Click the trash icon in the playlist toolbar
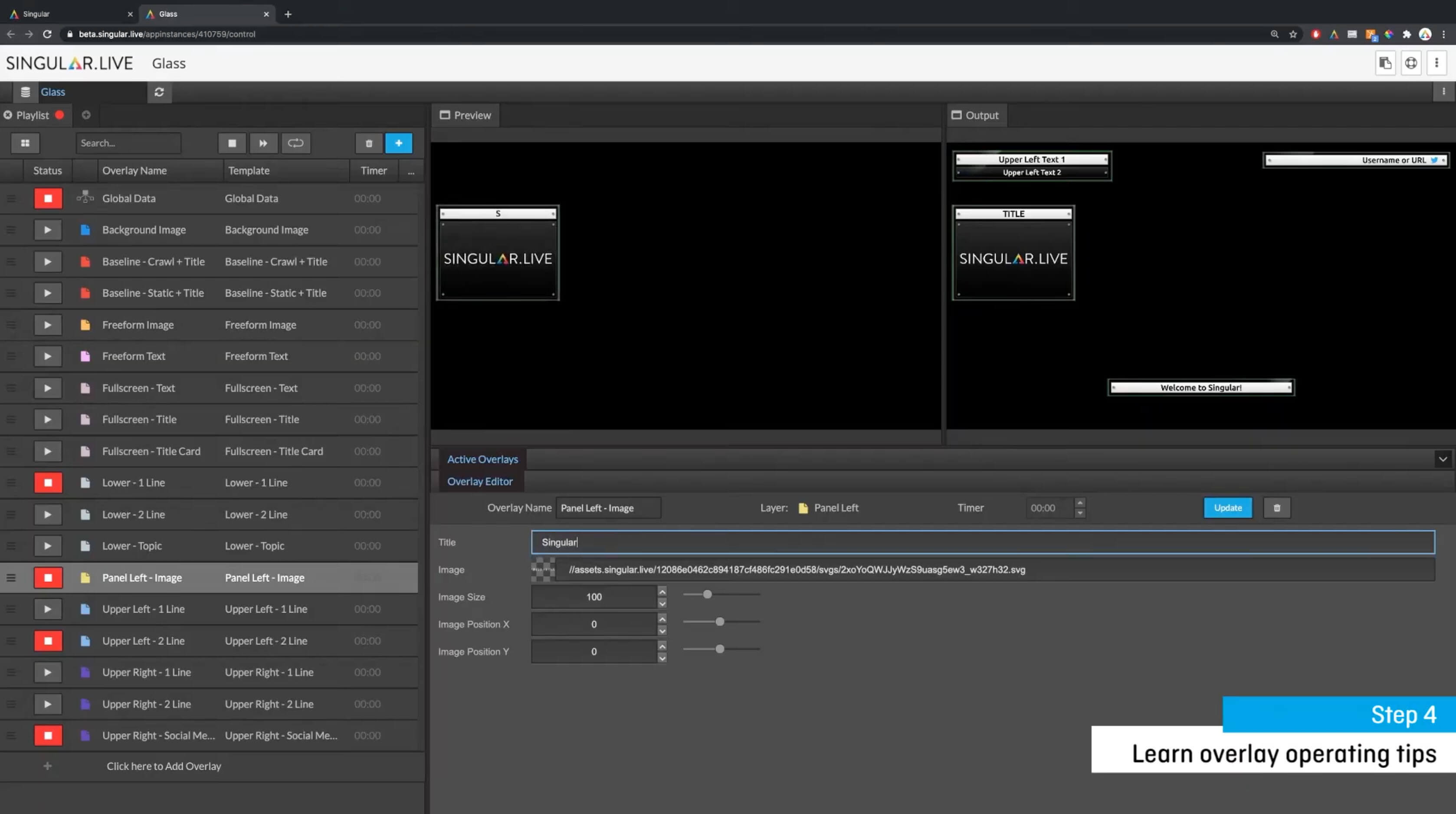The width and height of the screenshot is (1456, 814). click(x=368, y=144)
